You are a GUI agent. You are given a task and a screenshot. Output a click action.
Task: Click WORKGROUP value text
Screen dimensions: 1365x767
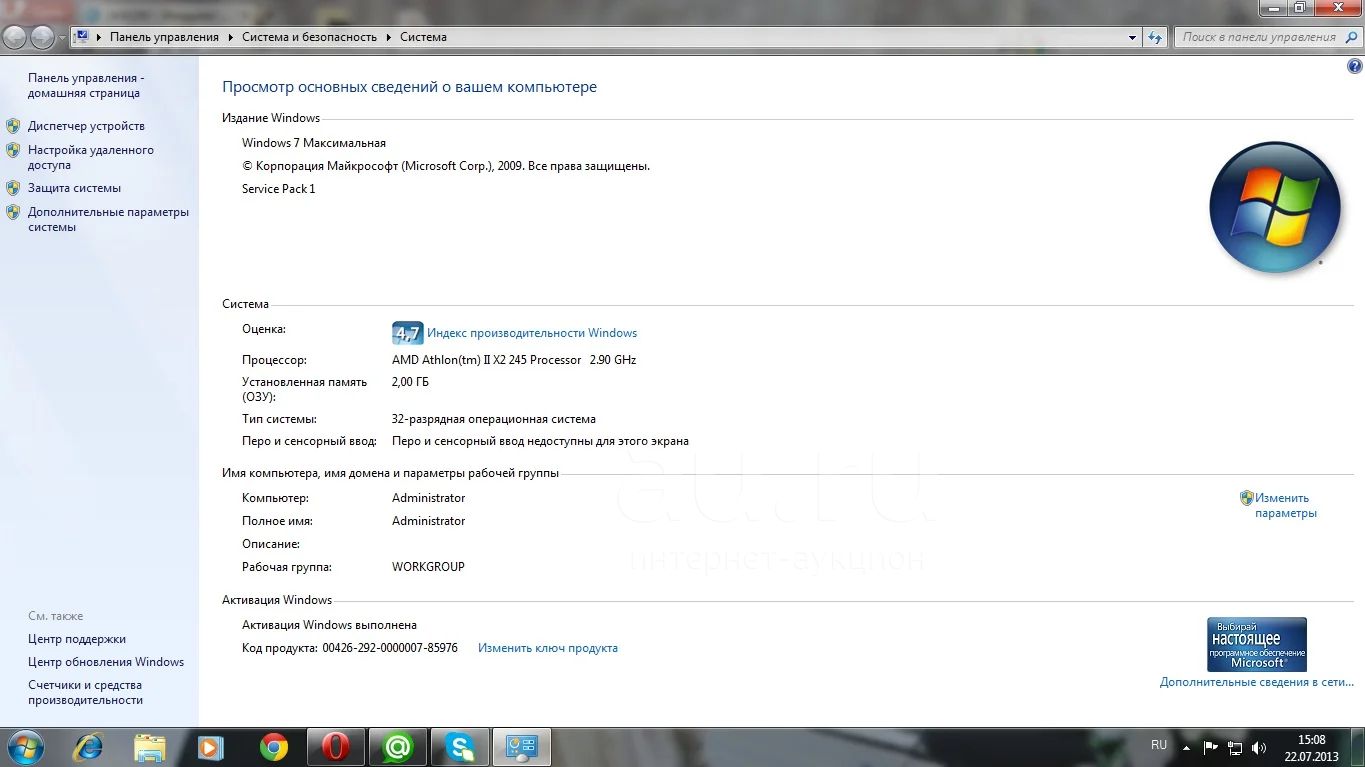click(428, 567)
